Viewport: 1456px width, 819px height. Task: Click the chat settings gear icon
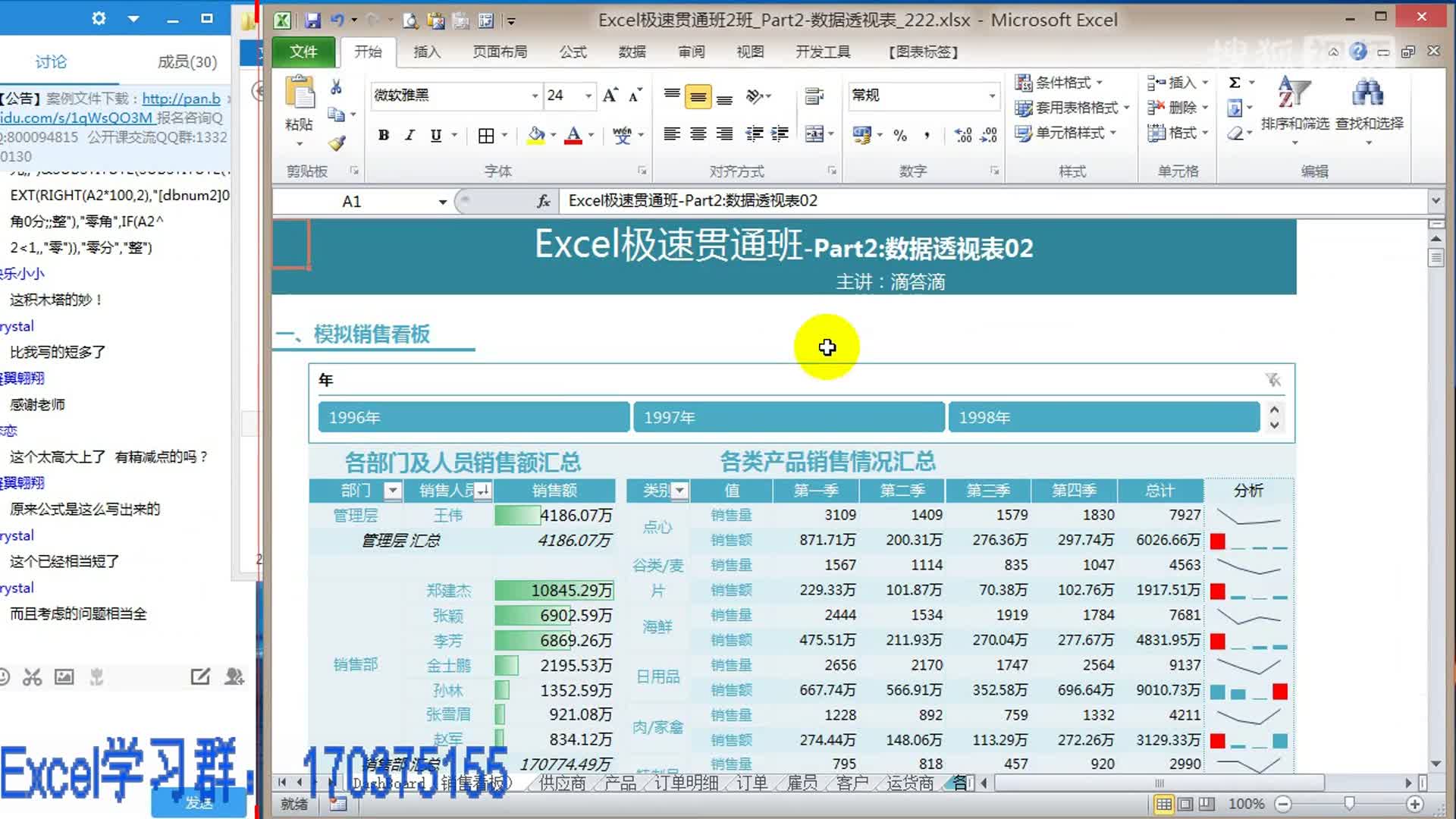pyautogui.click(x=99, y=18)
